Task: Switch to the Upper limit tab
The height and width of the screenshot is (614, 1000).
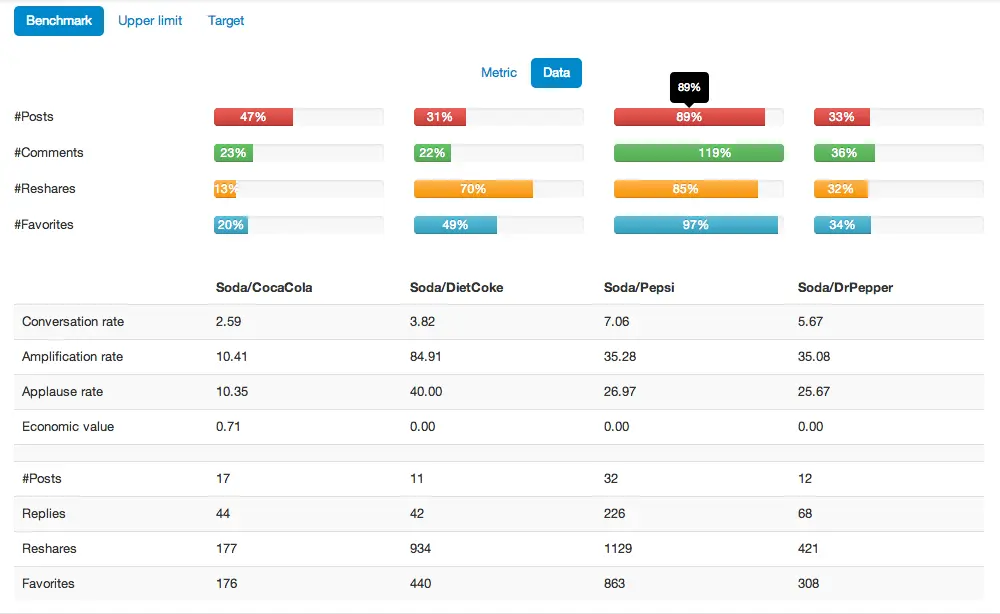Action: (x=150, y=21)
